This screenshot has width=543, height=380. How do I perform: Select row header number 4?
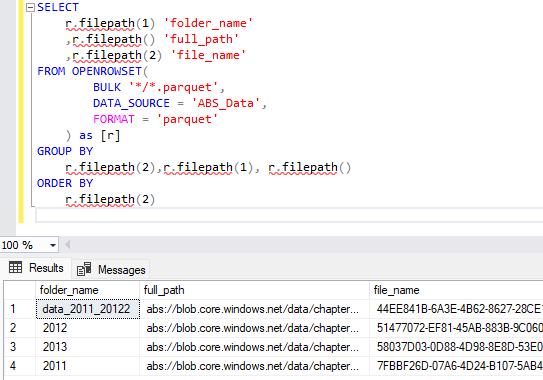[20, 366]
